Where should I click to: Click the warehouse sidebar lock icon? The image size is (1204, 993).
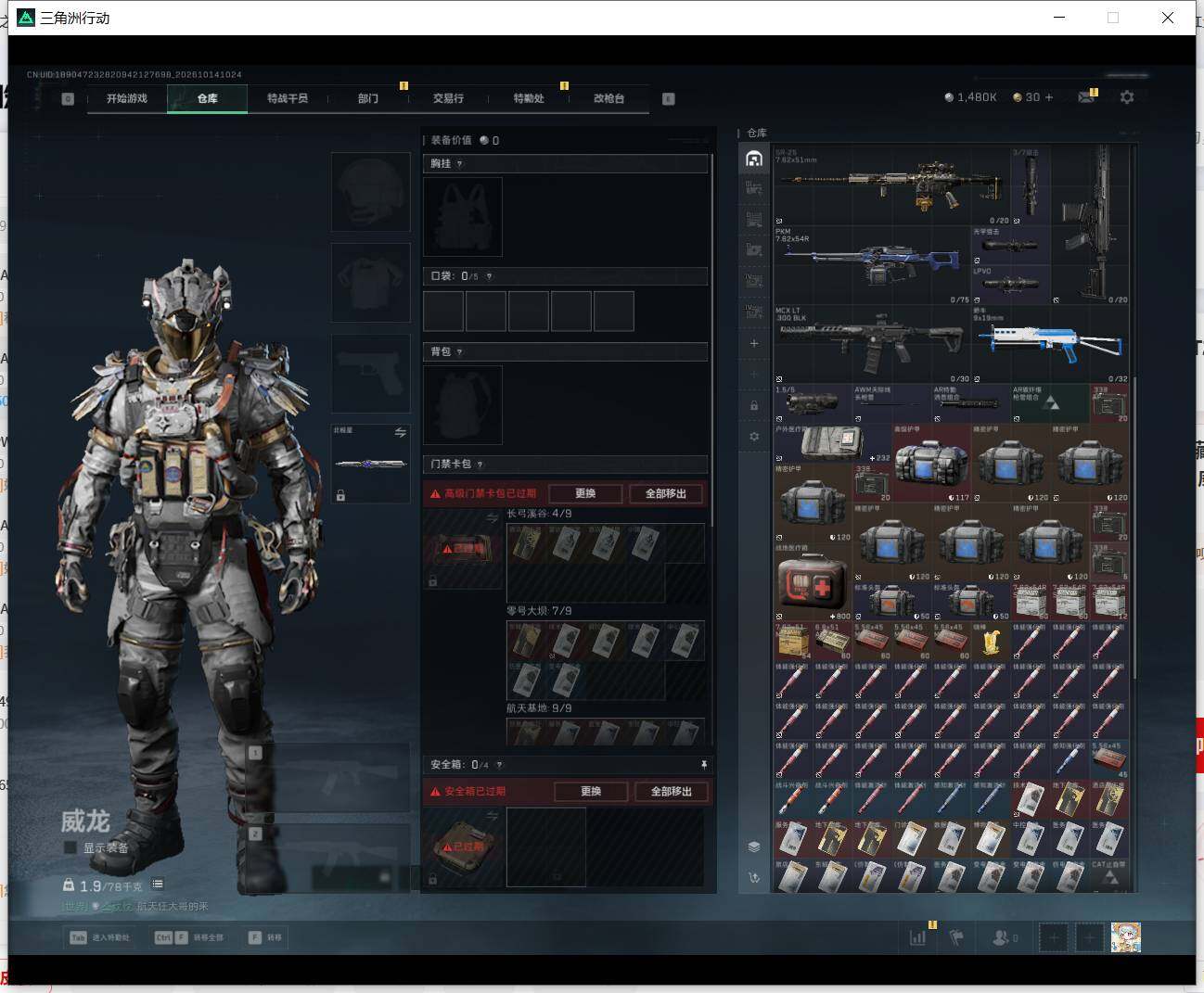(x=754, y=405)
